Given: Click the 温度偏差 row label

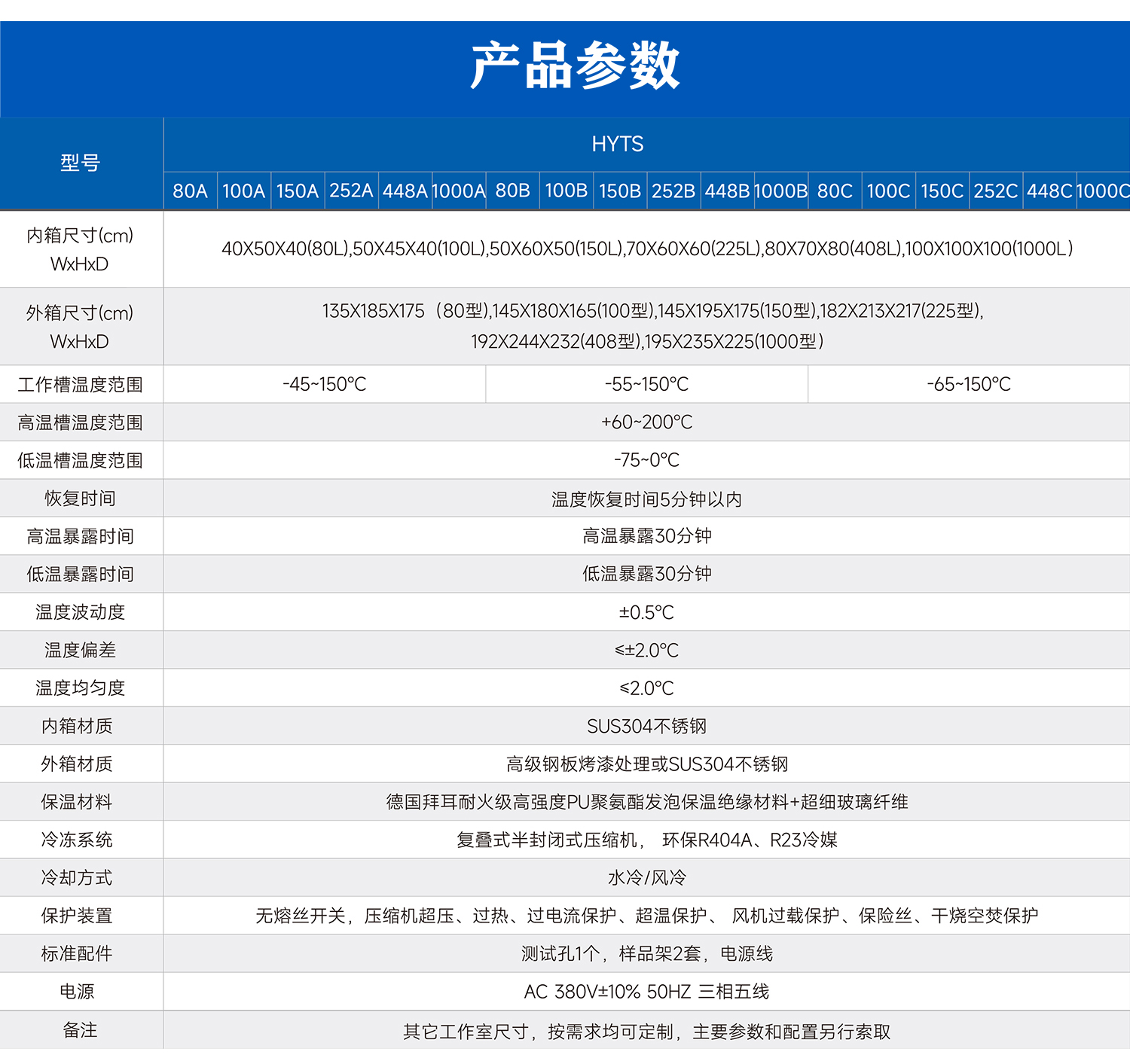Looking at the screenshot, I should (x=81, y=650).
